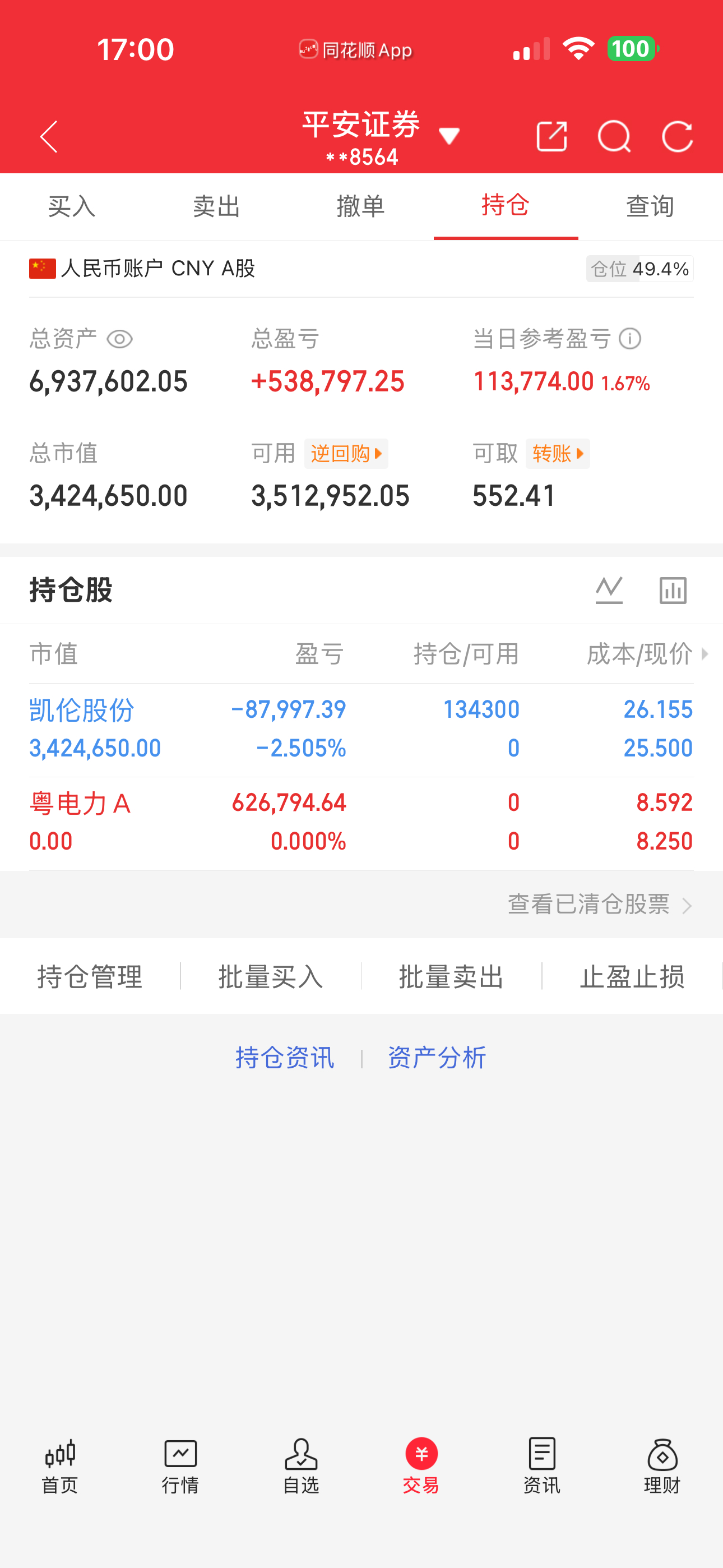Switch to the 撤单 tab
This screenshot has width=723, height=1568.
click(x=361, y=206)
